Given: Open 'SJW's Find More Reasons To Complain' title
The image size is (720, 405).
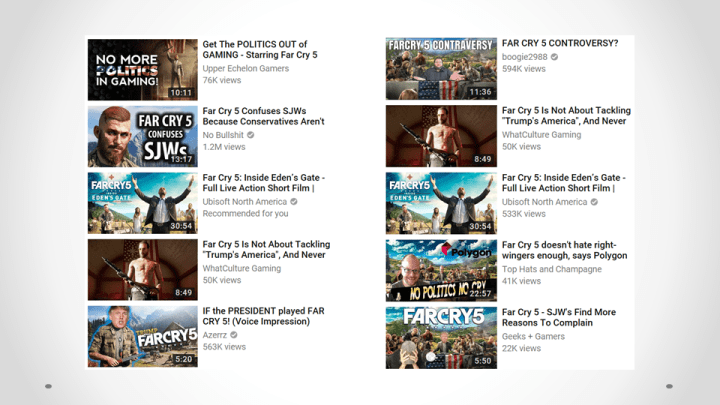Looking at the screenshot, I should point(559,317).
